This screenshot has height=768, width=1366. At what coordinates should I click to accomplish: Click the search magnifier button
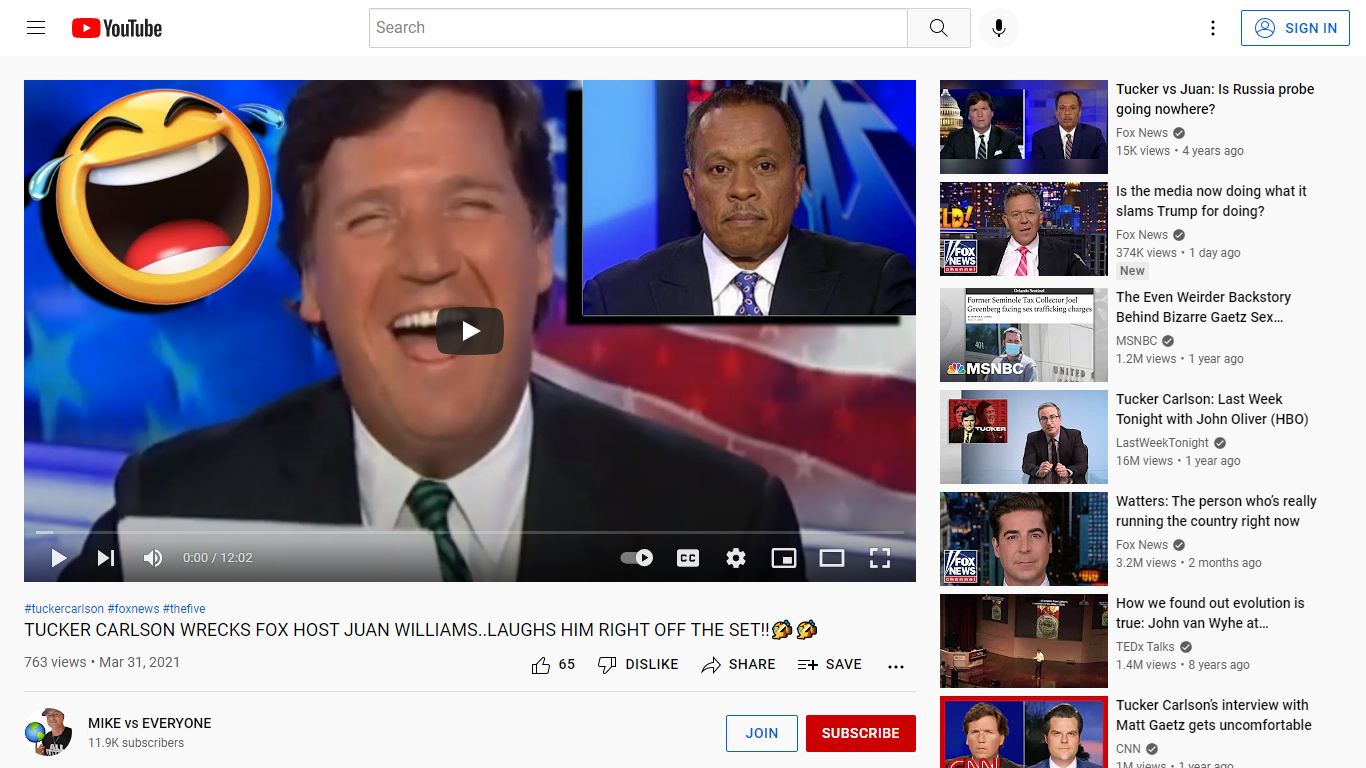[x=938, y=28]
